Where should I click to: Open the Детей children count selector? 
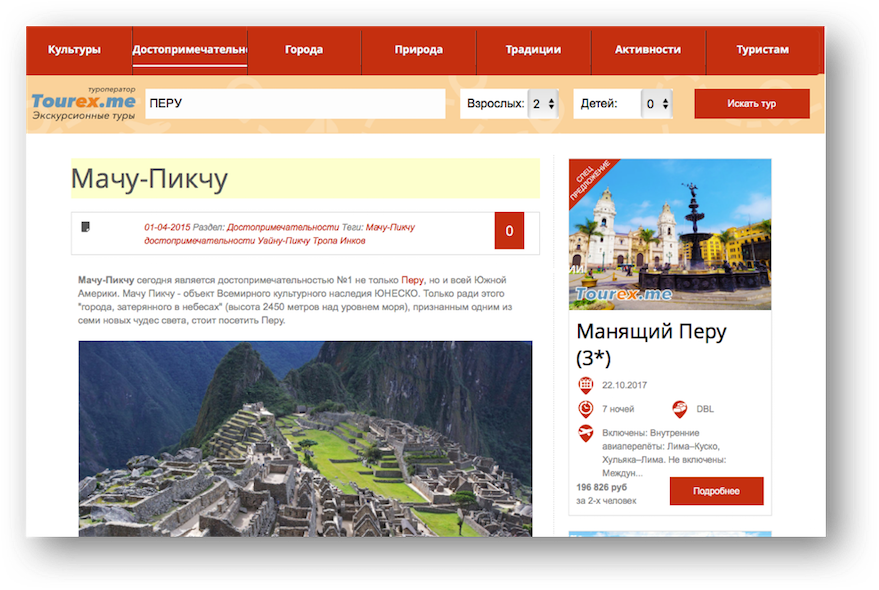pos(656,104)
